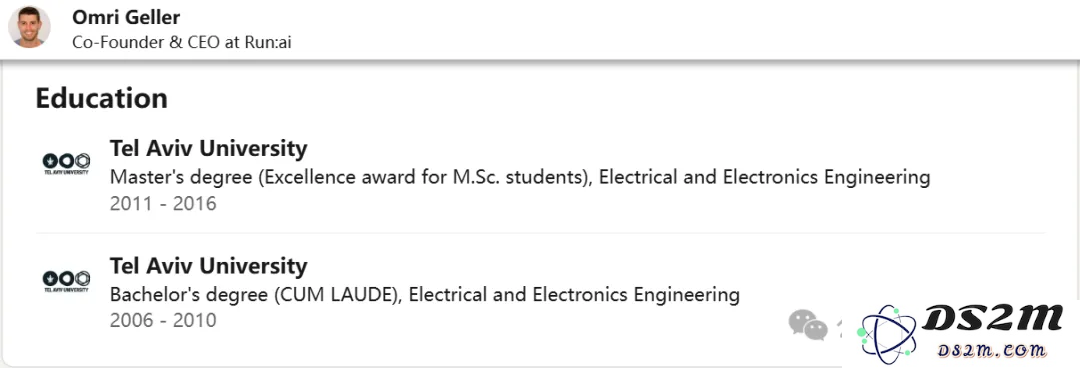
Task: Open the ds2m.com link
Action: click(992, 351)
